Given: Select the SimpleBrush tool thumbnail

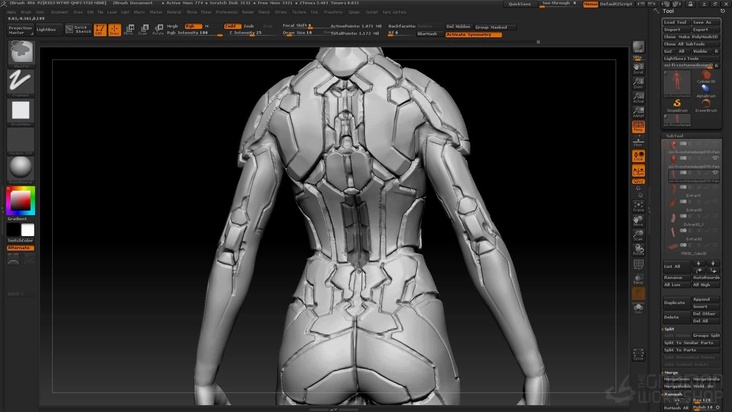Looking at the screenshot, I should coord(677,105).
